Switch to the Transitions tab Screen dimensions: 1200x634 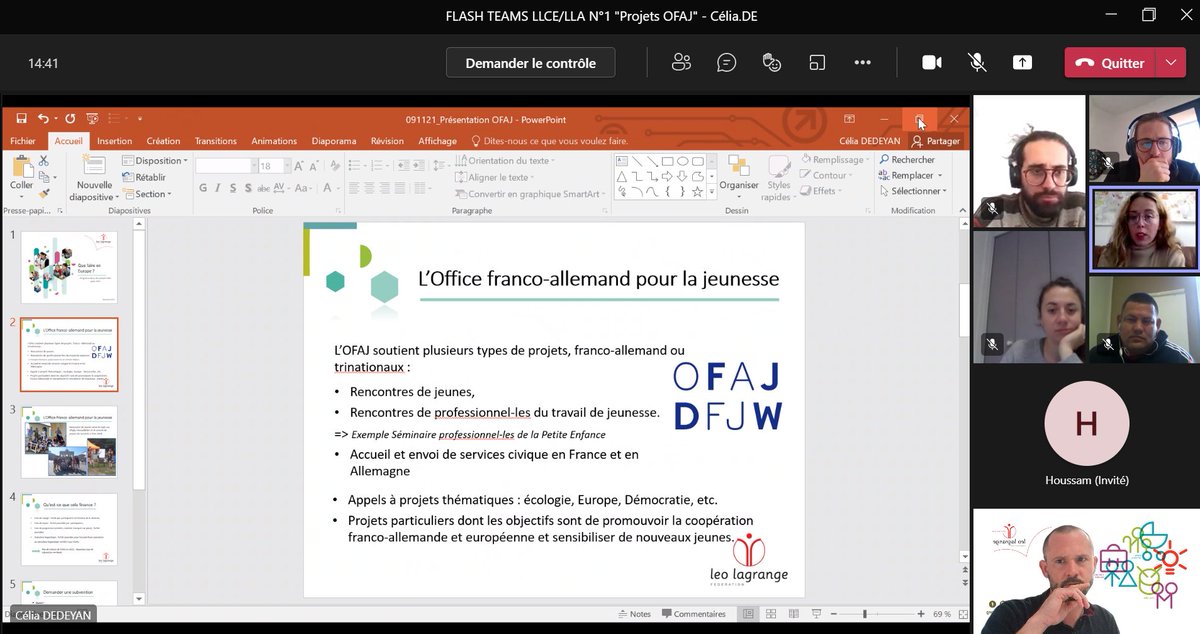(216, 141)
